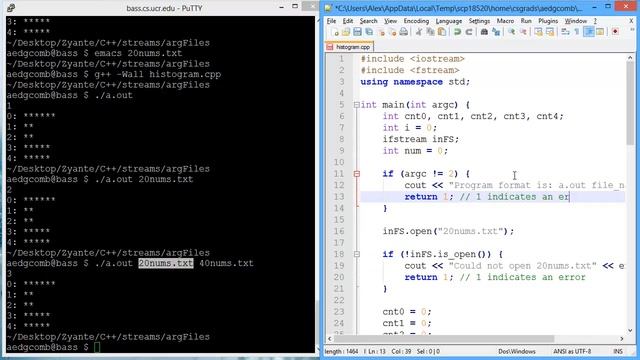This screenshot has width=640, height=360.
Task: Click the highlighted 20nums.txt in PuTTY
Action: (x=166, y=263)
